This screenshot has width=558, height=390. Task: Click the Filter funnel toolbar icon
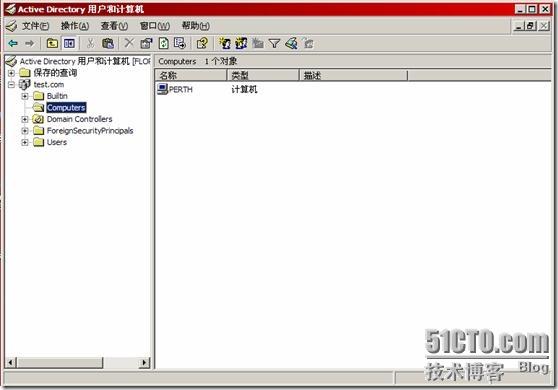point(274,43)
